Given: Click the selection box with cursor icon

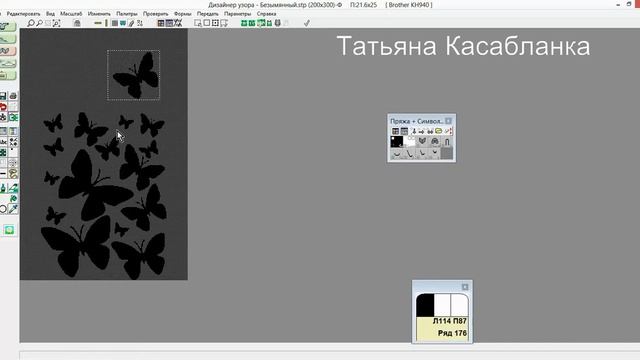Looking at the screenshot, I should pyautogui.click(x=198, y=23).
